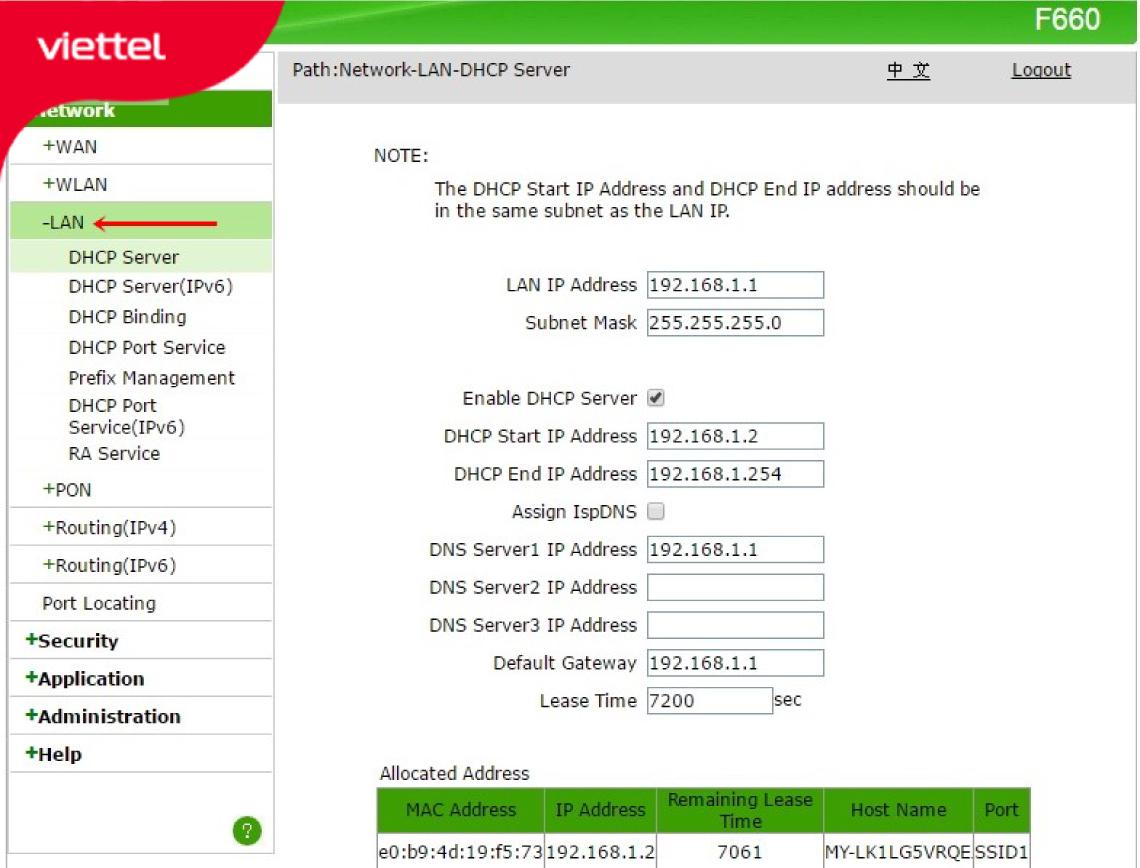1140x868 pixels.
Task: Click the Default Gateway field
Action: 735,662
